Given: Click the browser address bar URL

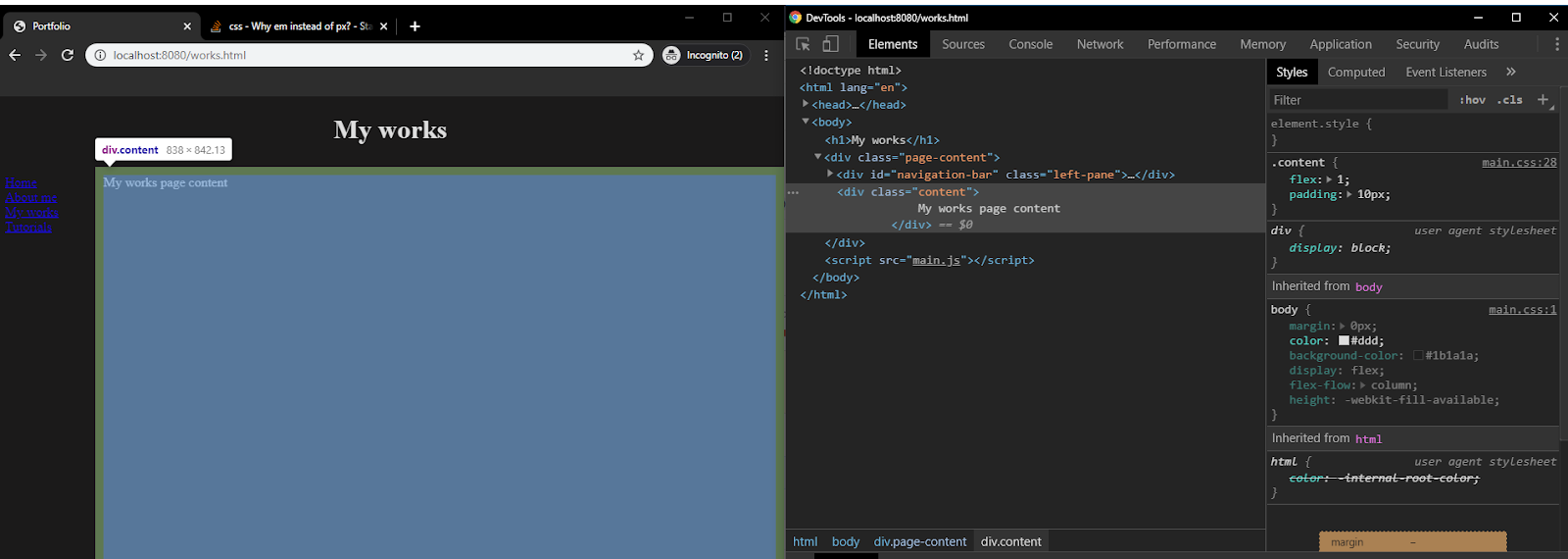Looking at the screenshot, I should pyautogui.click(x=179, y=55).
